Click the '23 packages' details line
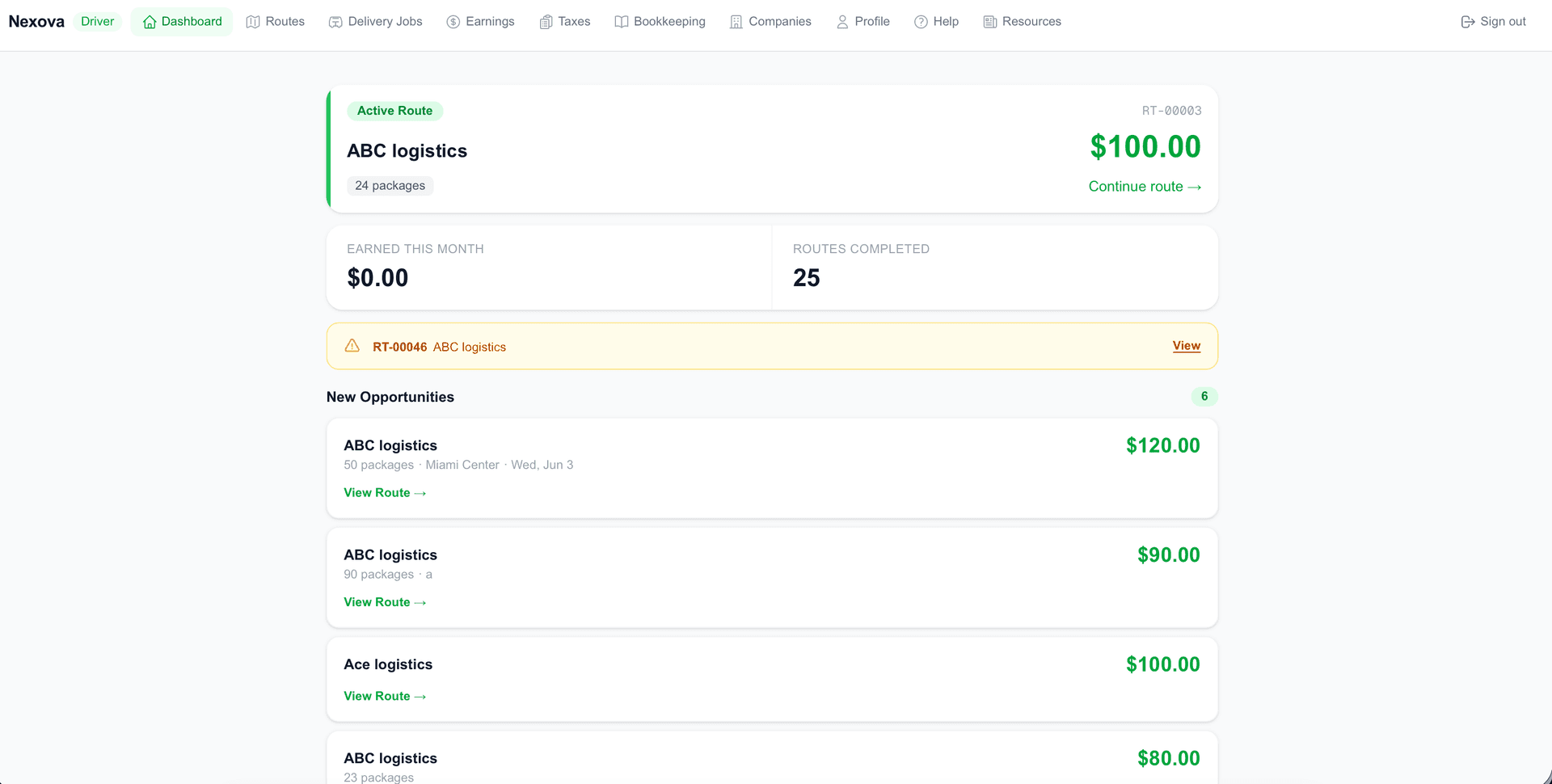 (x=379, y=778)
